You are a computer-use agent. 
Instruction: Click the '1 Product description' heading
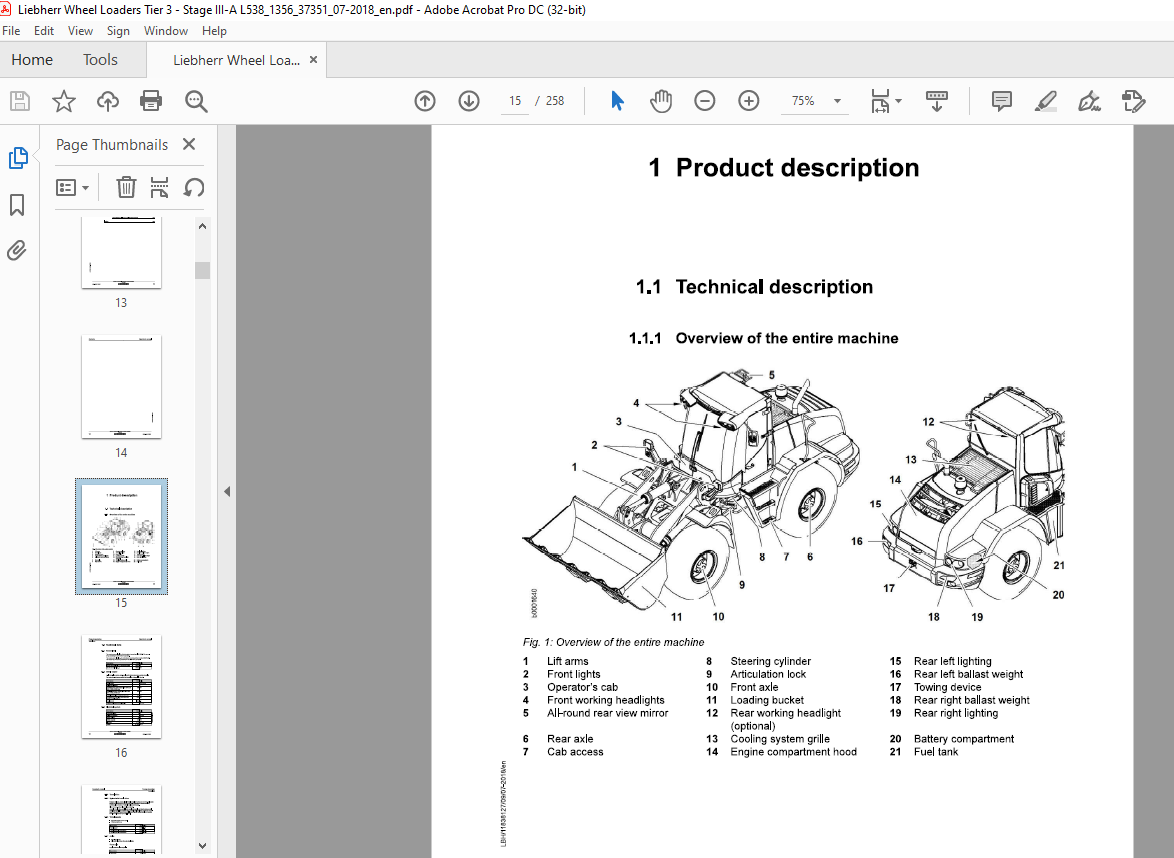[x=784, y=168]
